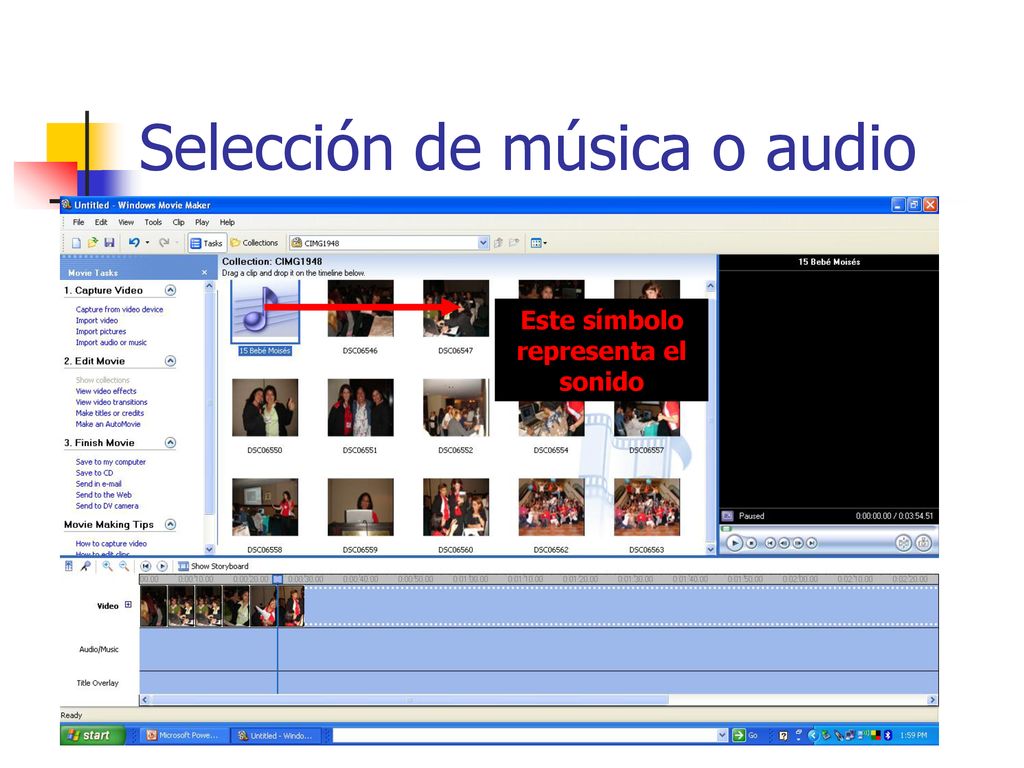
Task: Click View video transitions link
Action: click(111, 402)
